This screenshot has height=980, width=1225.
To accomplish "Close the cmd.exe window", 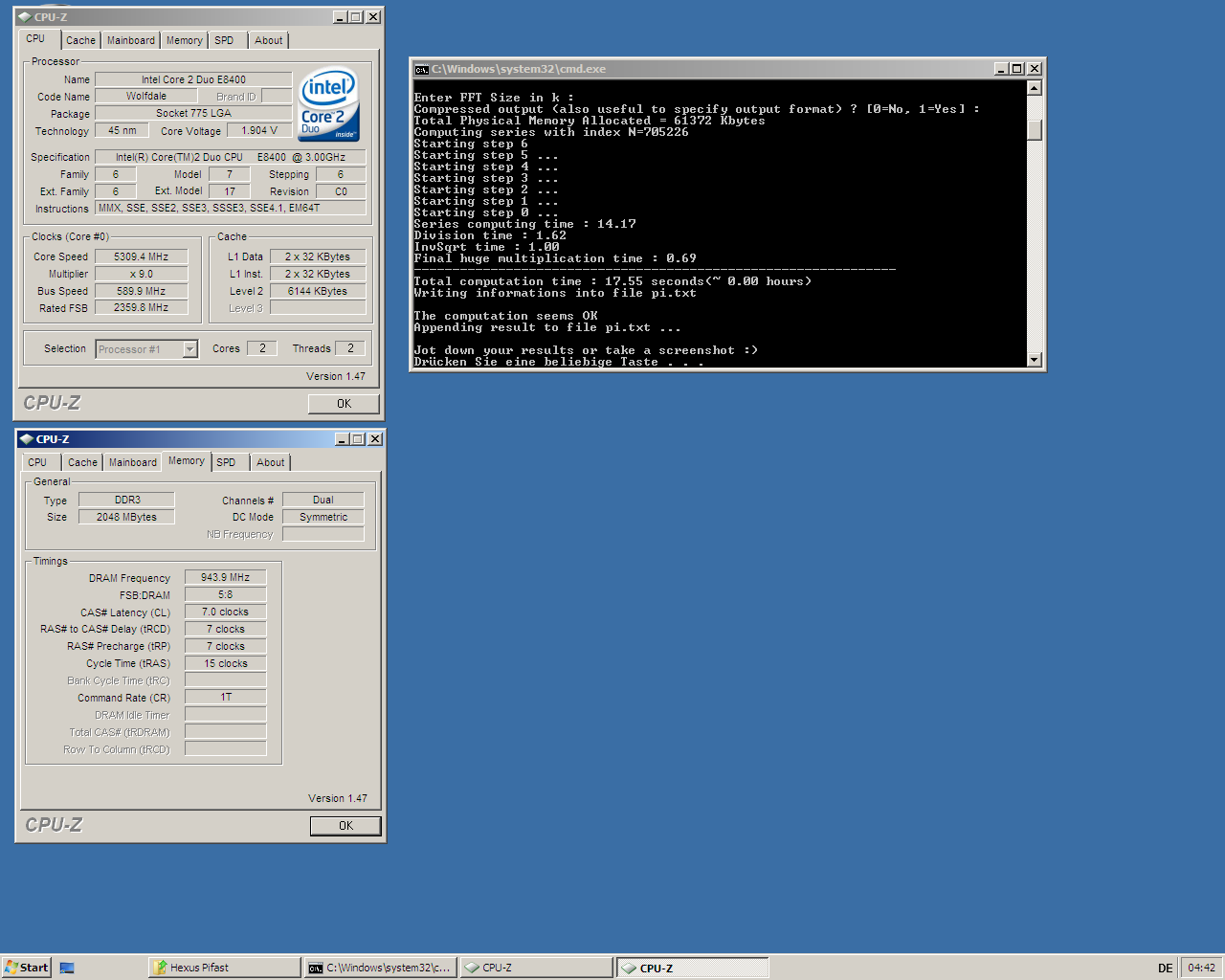I will tap(1035, 69).
